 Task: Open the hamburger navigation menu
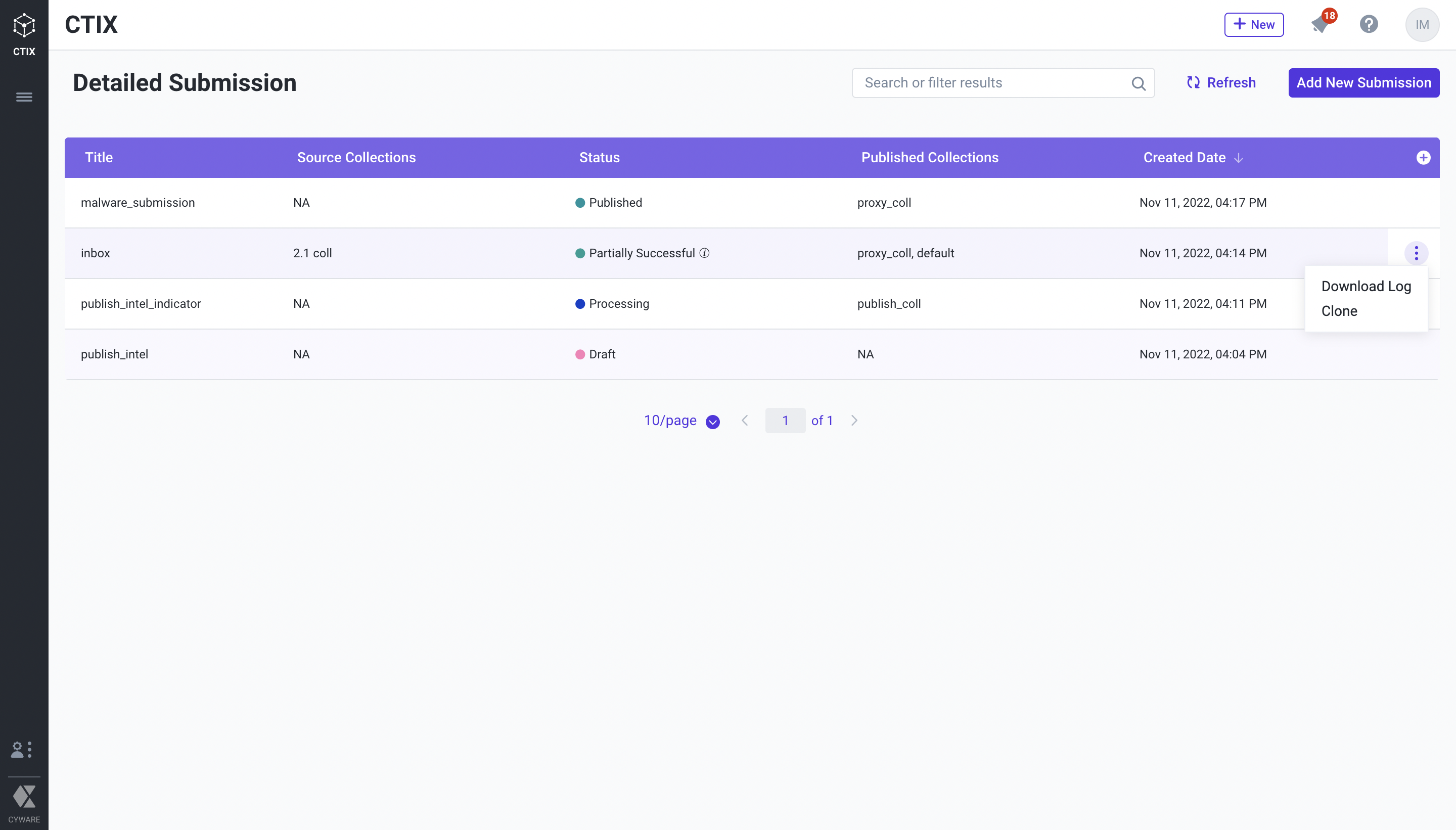pyautogui.click(x=24, y=97)
